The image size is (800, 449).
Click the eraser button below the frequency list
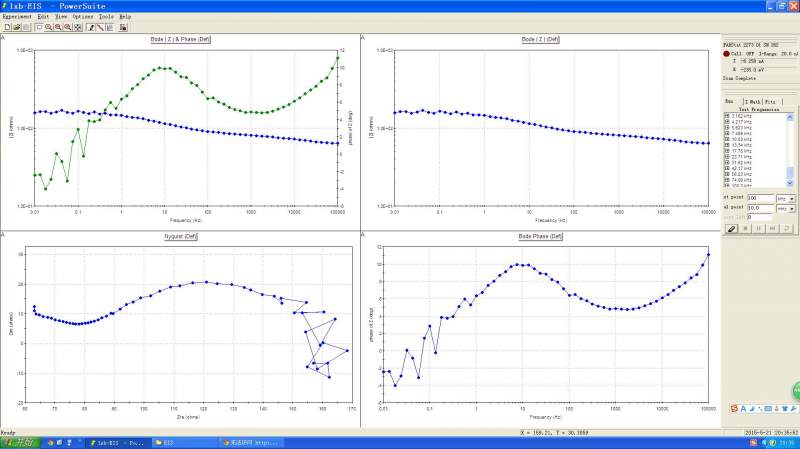pyautogui.click(x=732, y=229)
